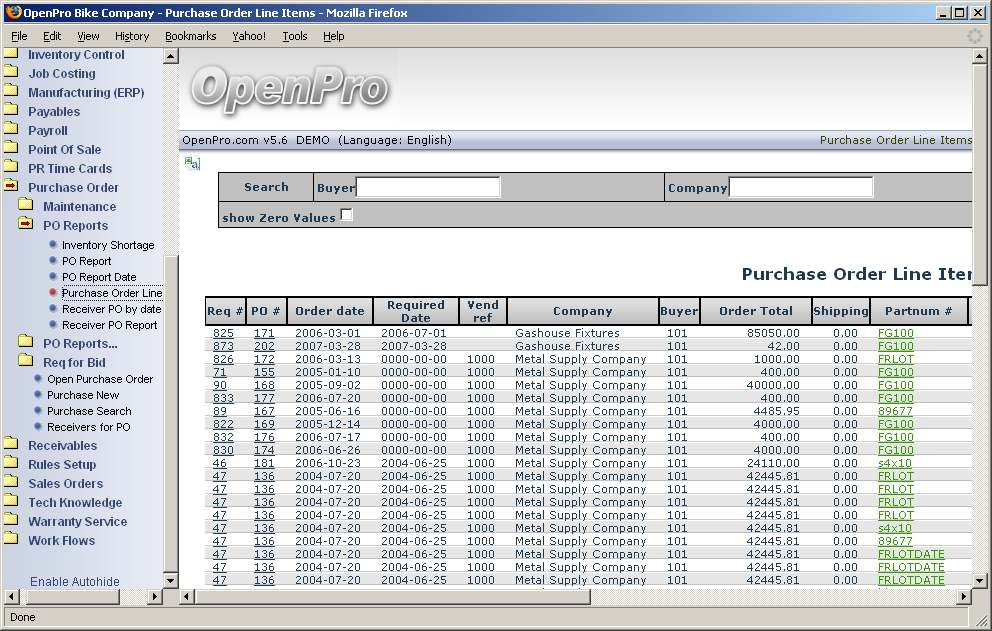
Task: Open PO number 171 link
Action: tap(263, 333)
